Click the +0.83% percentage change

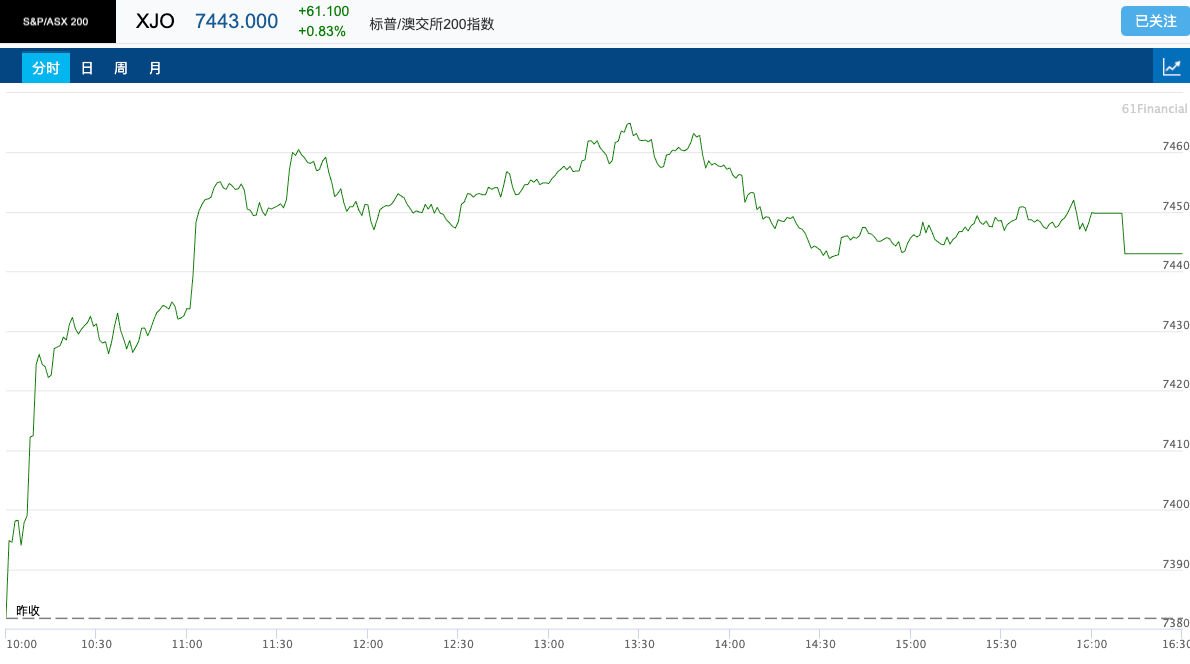pyautogui.click(x=322, y=31)
